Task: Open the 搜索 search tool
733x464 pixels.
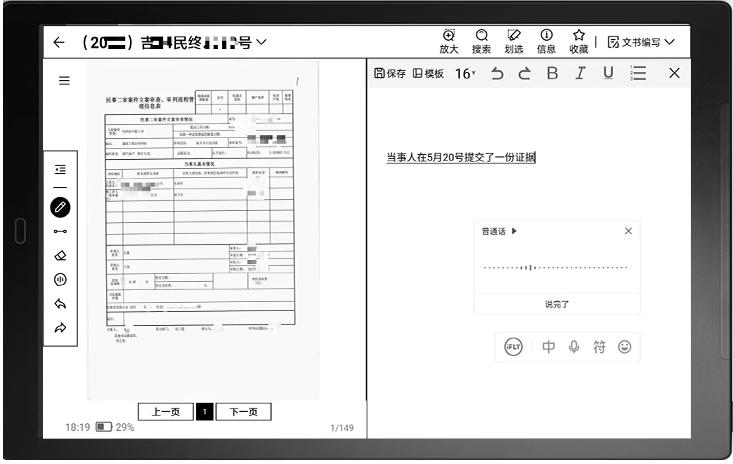Action: 482,41
